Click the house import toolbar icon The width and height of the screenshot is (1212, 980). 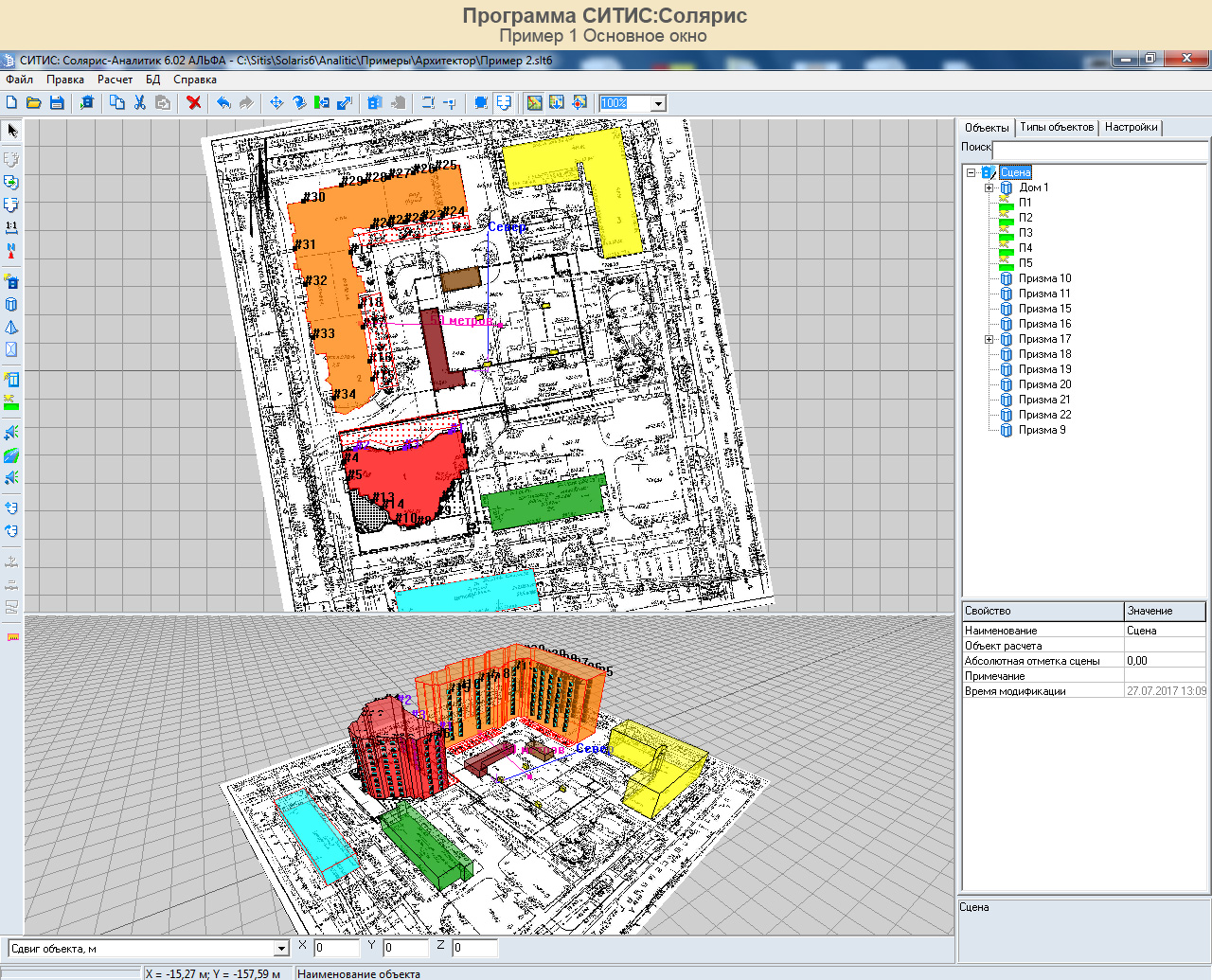point(87,102)
